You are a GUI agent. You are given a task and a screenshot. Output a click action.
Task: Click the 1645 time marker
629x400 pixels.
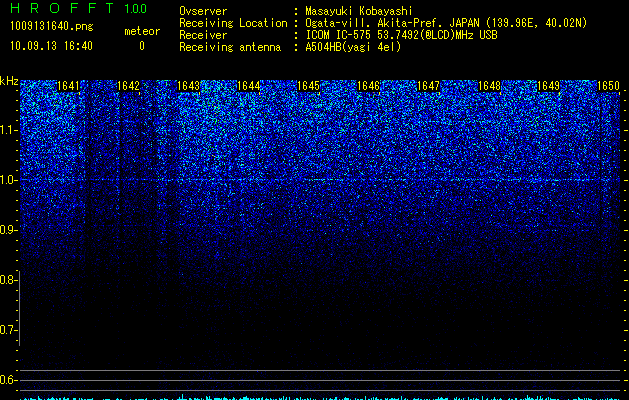(x=308, y=86)
